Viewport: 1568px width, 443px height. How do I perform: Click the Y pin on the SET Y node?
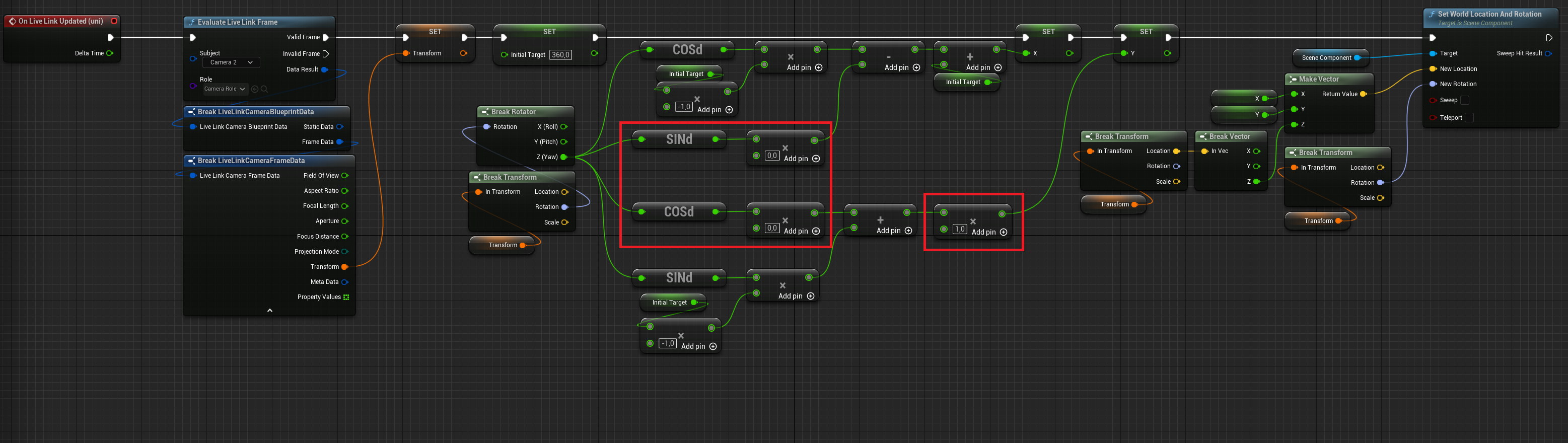pos(1124,53)
